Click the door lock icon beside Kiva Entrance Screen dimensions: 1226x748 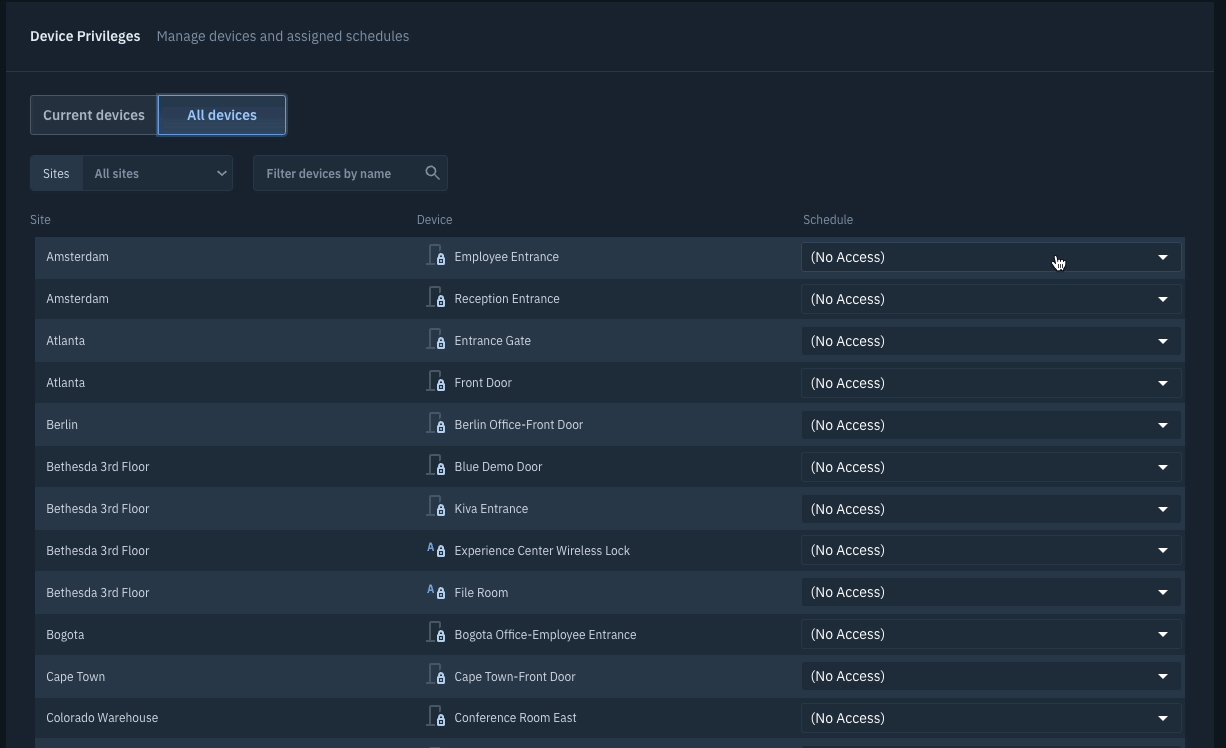[x=436, y=508]
